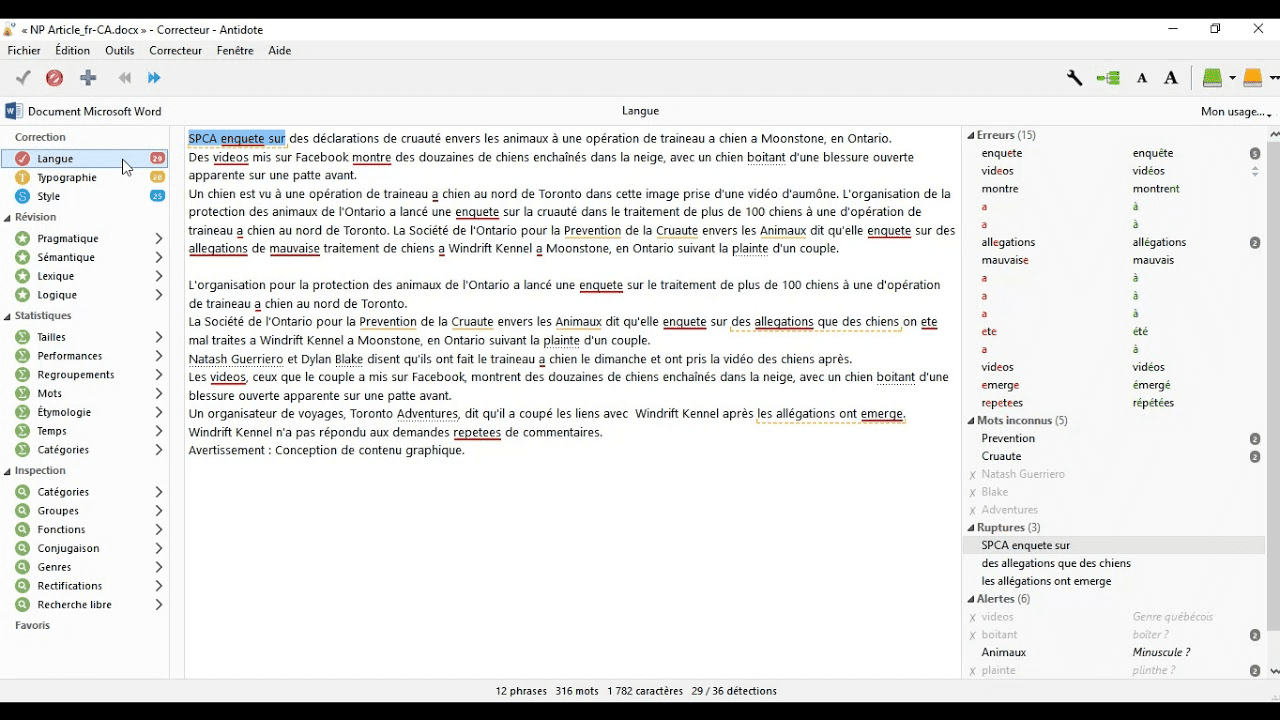Collapse the Alertes (6) group
This screenshot has width=1280, height=720.
(x=970, y=599)
